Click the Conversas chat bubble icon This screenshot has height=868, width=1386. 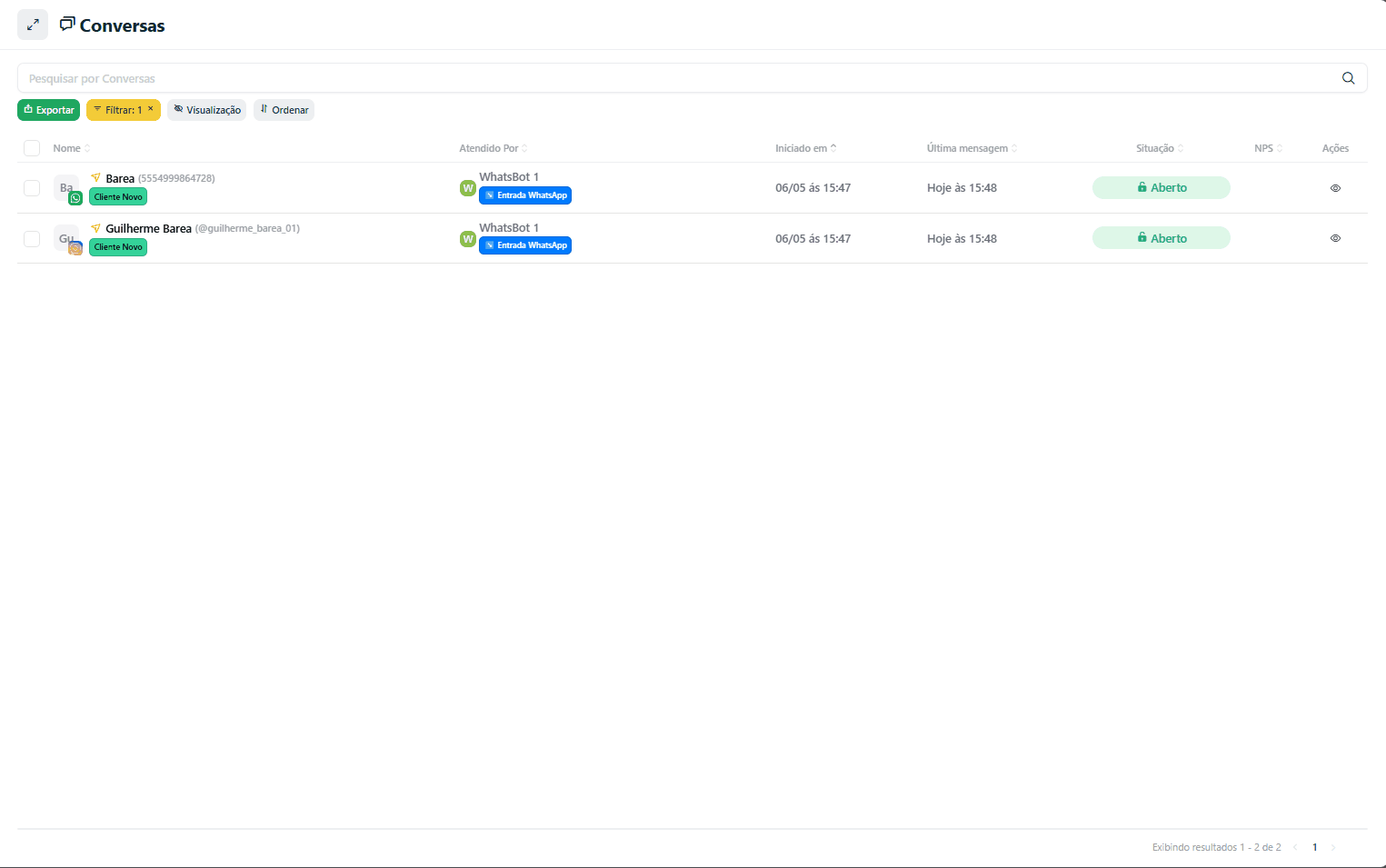click(x=67, y=24)
